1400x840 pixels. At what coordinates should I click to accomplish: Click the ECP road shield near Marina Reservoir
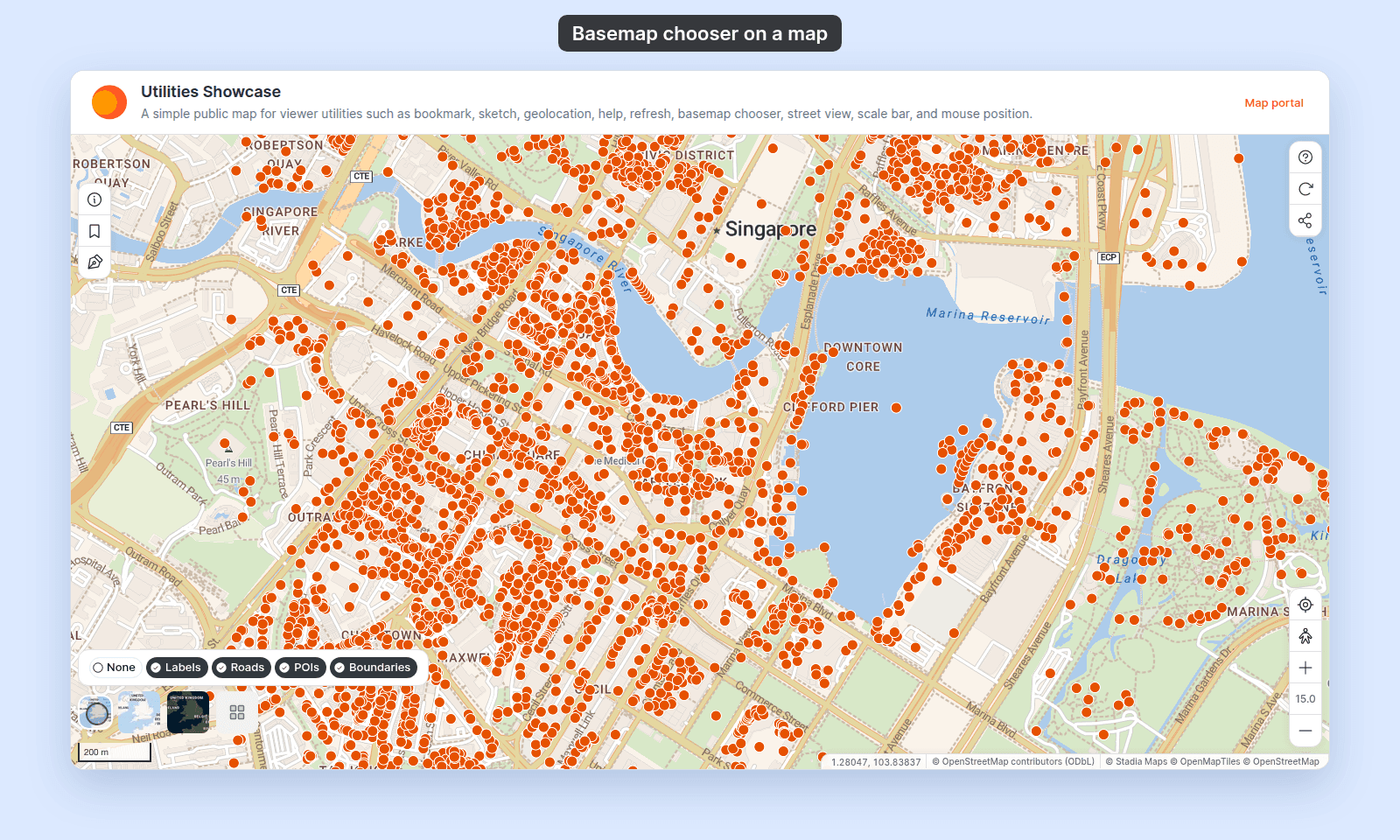click(x=1108, y=257)
